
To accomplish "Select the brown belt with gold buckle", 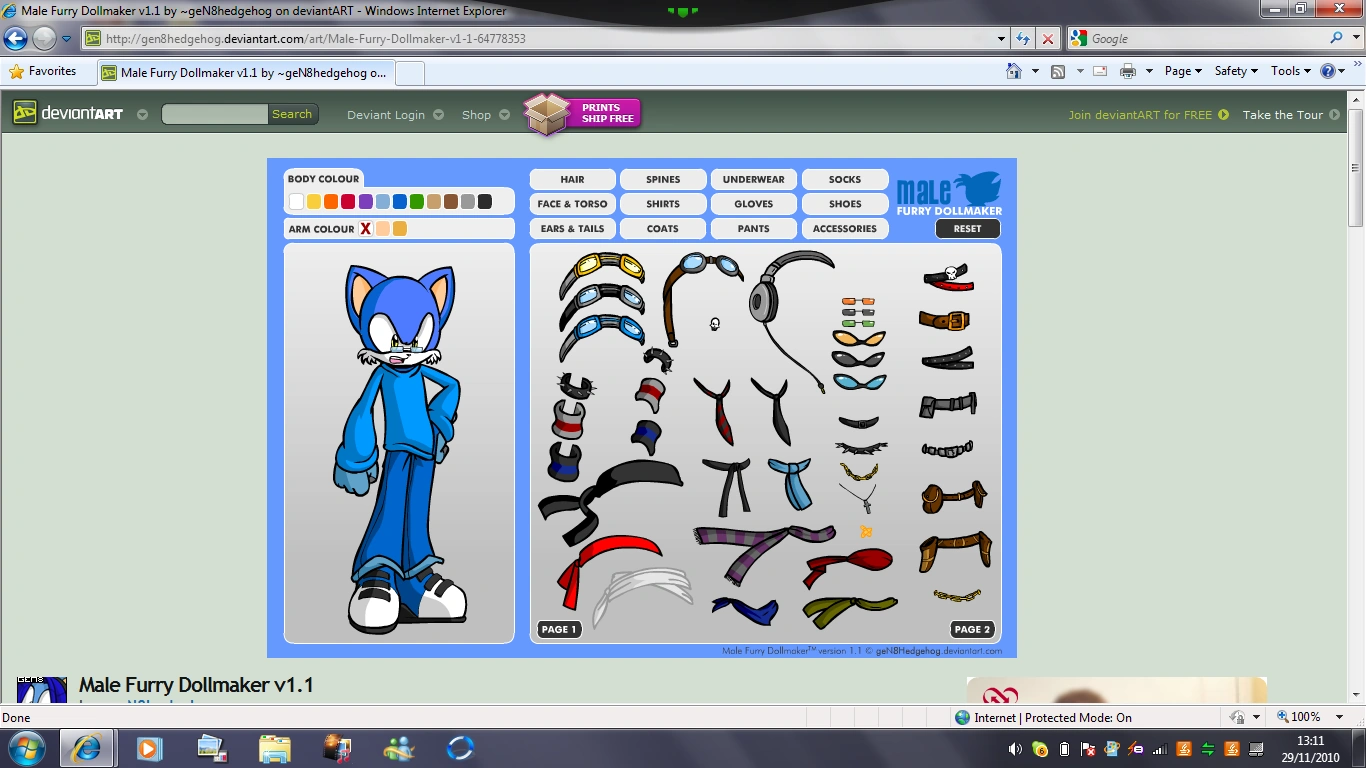I will pos(945,320).
